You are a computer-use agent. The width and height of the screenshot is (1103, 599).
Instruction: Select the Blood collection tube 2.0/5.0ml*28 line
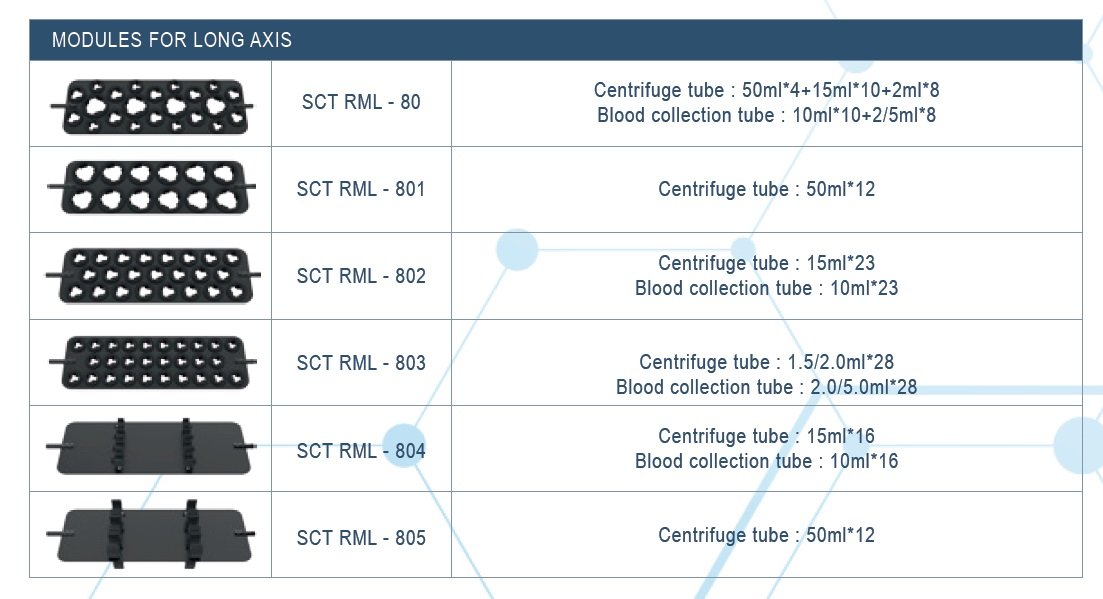pyautogui.click(x=766, y=387)
